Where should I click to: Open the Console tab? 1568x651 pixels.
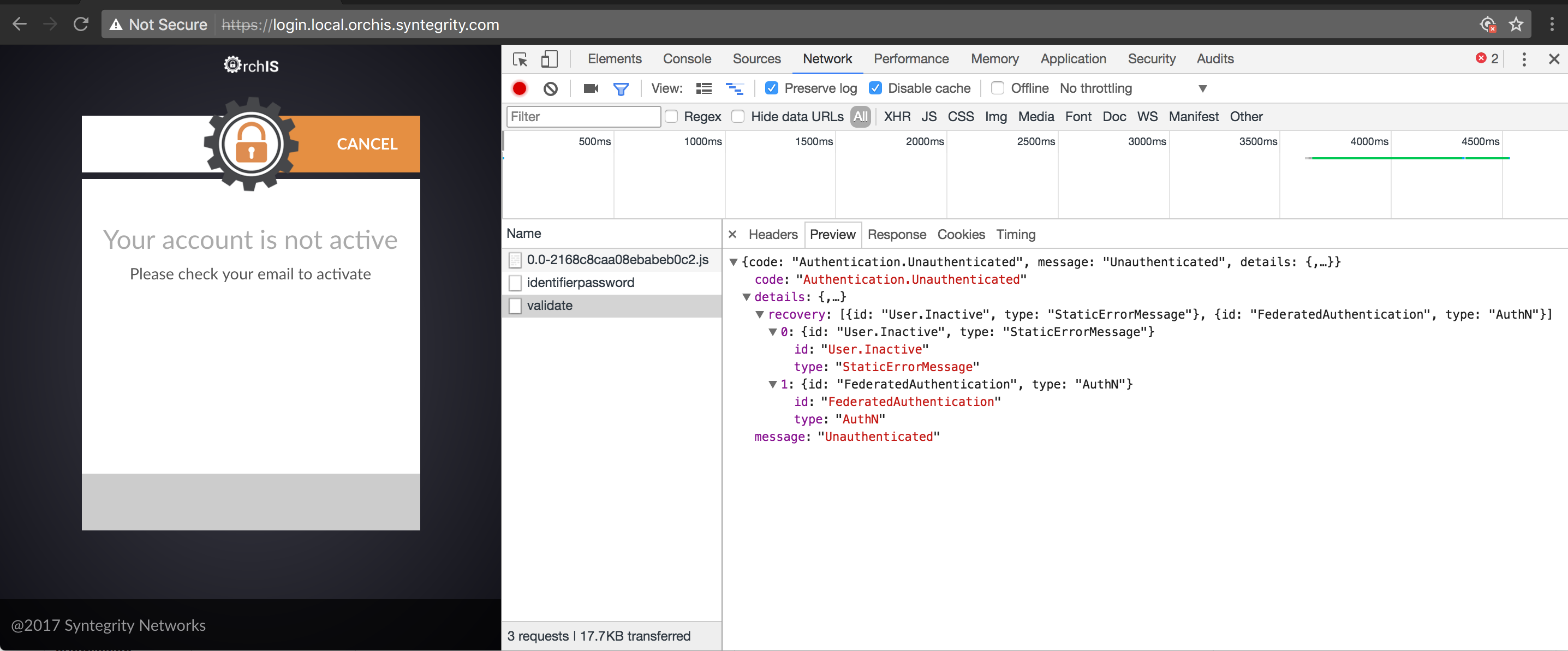[687, 59]
